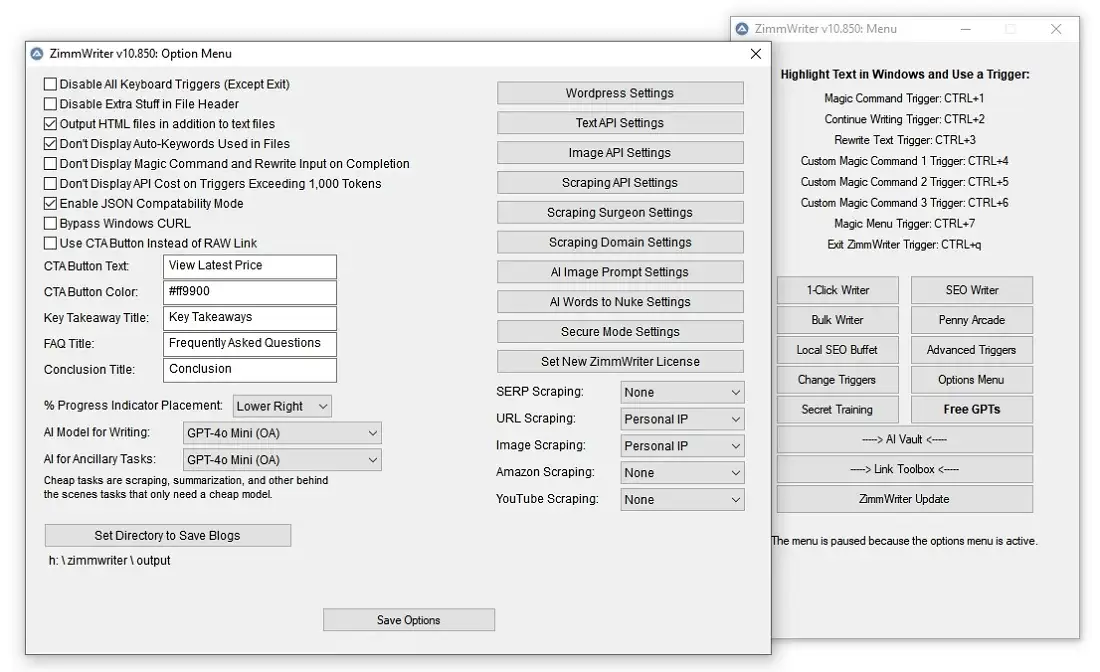Enable Disable All Keyboard Triggers checkbox
This screenshot has width=1100, height=672.
51,85
